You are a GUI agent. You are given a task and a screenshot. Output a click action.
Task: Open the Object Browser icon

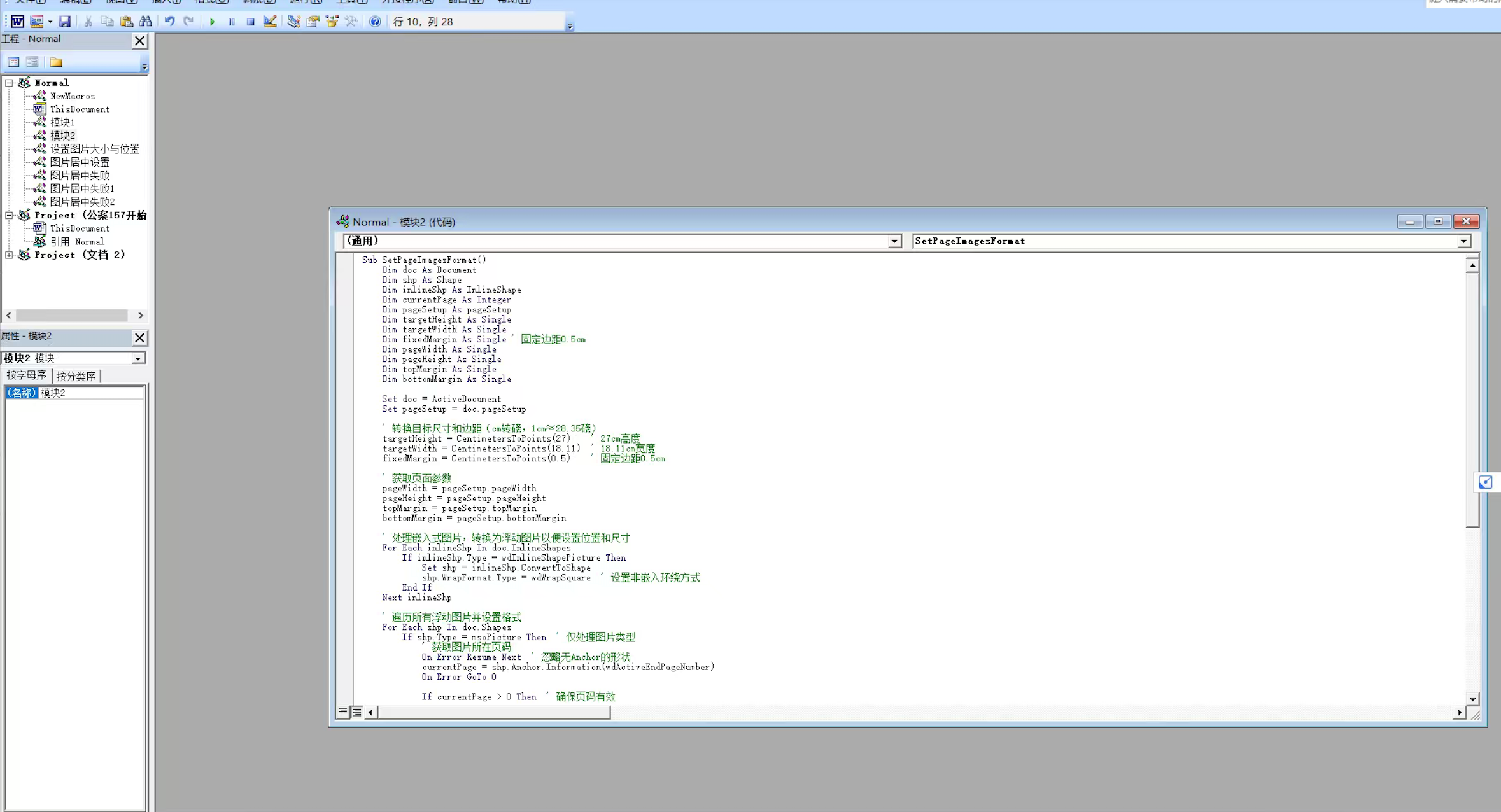[x=332, y=22]
